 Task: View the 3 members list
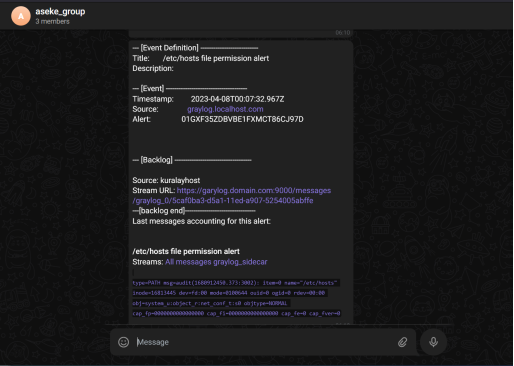pyautogui.click(x=52, y=21)
